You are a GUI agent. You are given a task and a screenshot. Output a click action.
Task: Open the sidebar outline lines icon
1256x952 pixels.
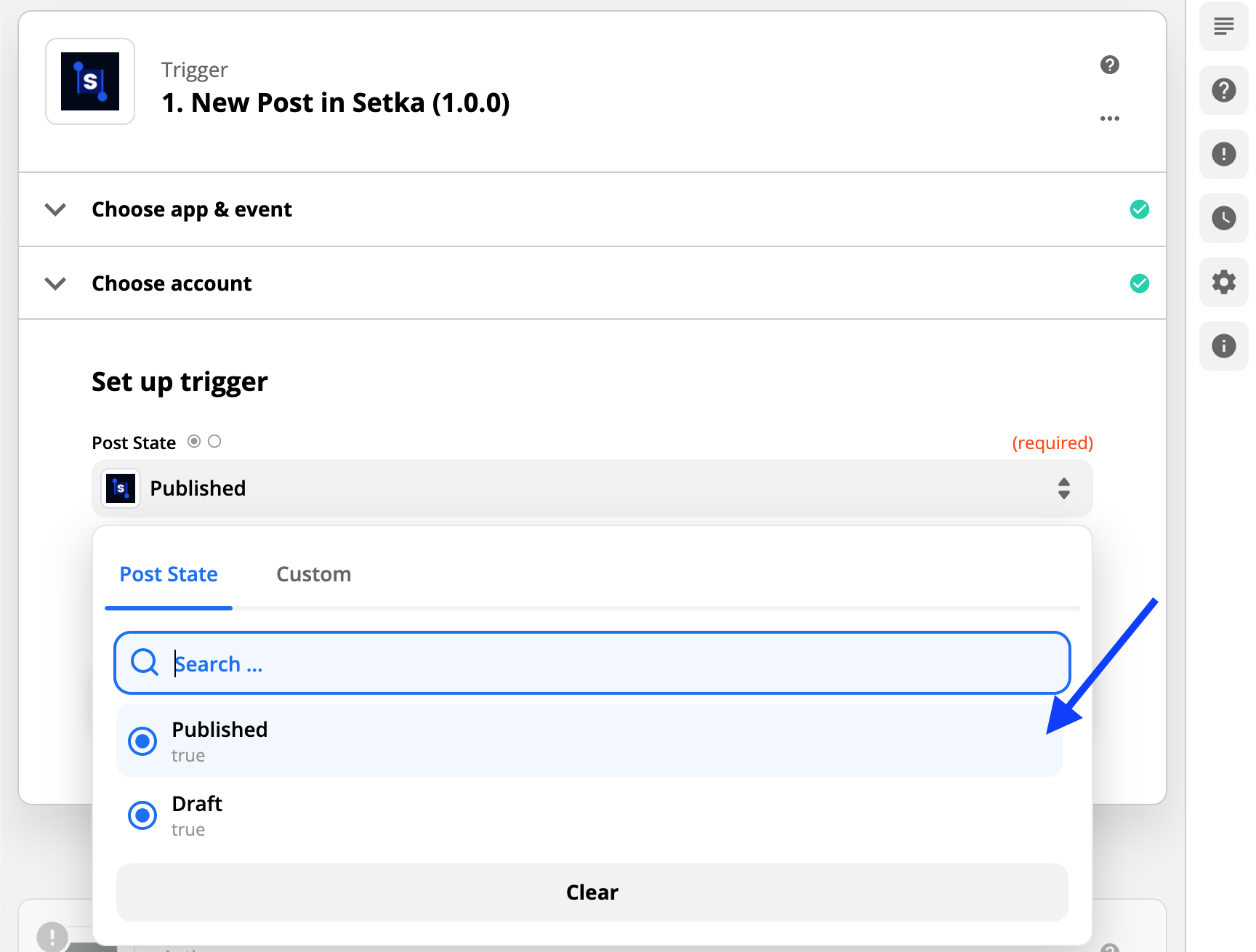[1223, 27]
